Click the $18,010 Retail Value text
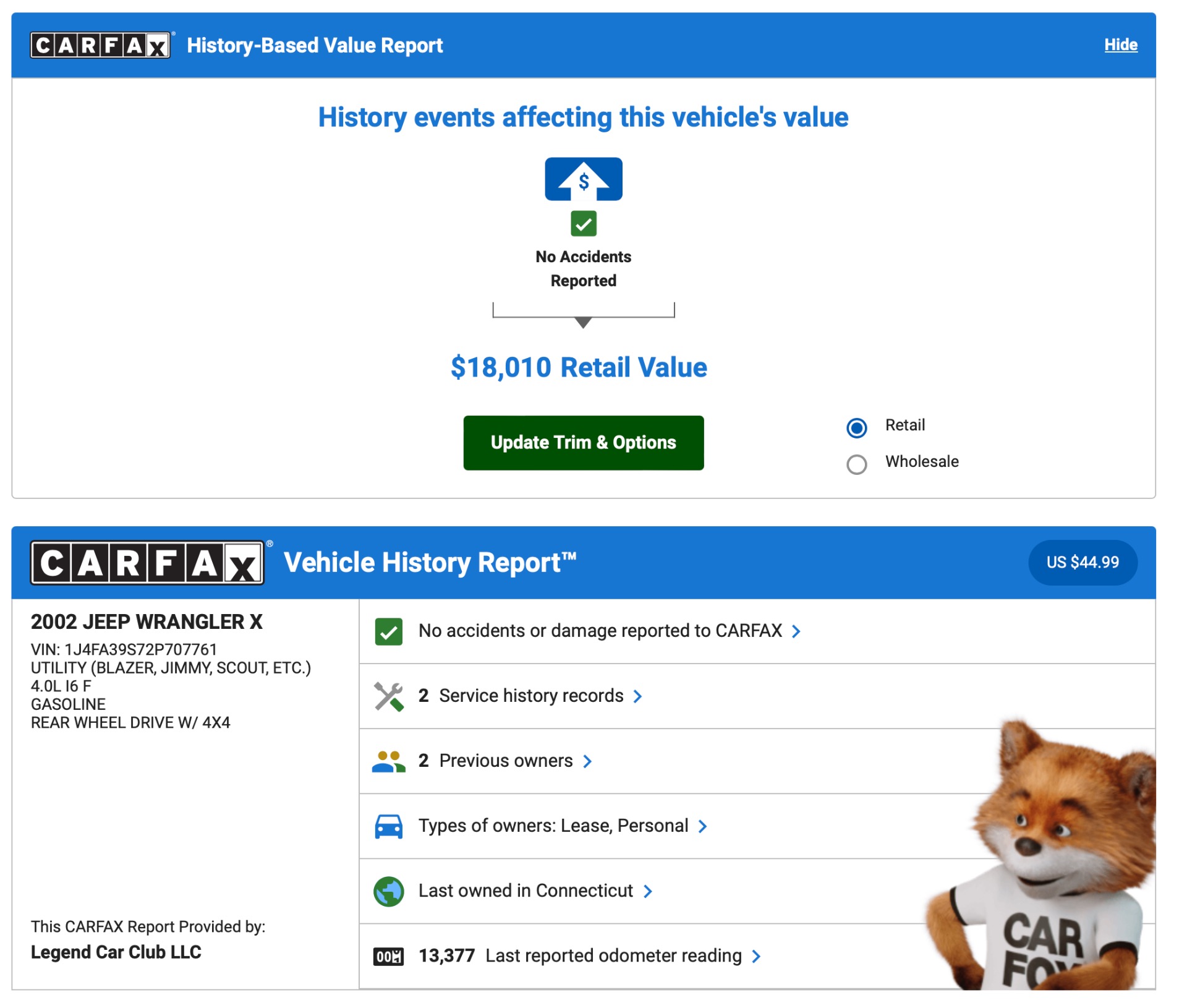This screenshot has width=1187, height=1008. click(x=579, y=367)
